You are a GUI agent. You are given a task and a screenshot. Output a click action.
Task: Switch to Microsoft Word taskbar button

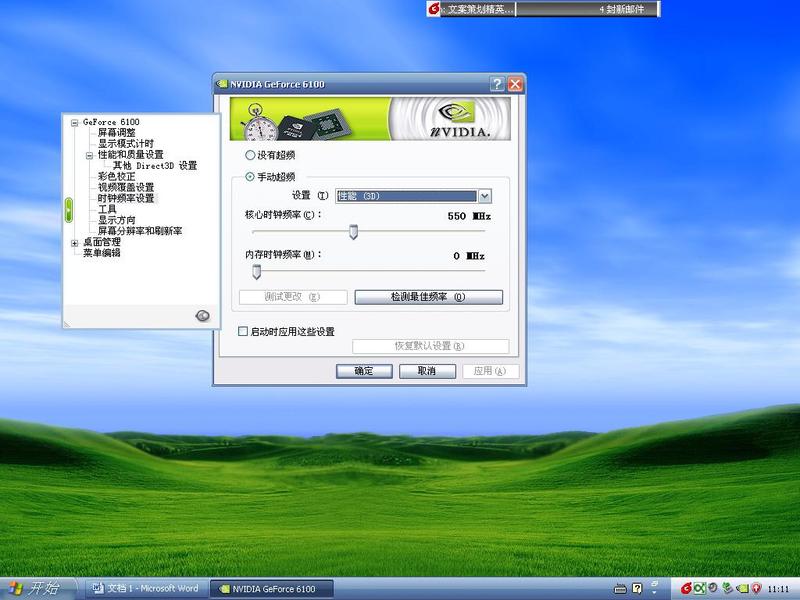click(x=146, y=589)
